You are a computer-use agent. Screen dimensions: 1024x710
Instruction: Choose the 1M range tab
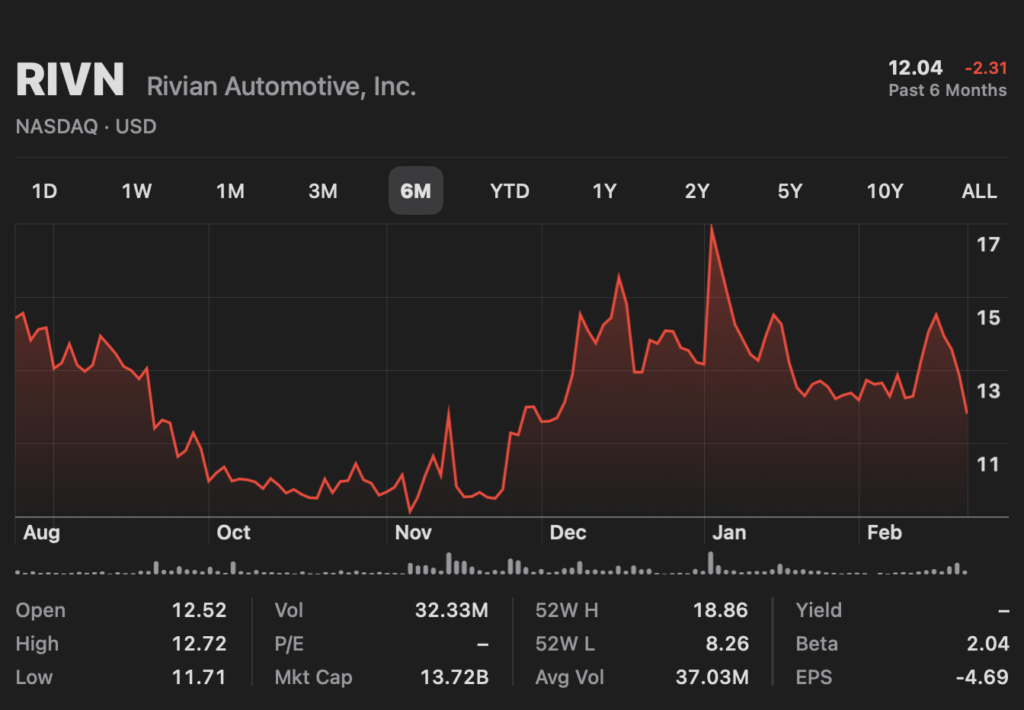point(230,191)
